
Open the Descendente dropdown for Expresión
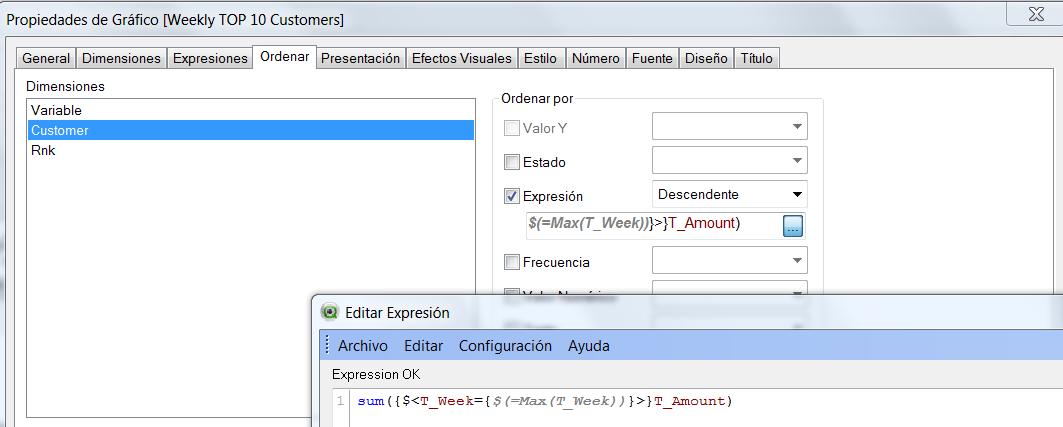coord(729,194)
